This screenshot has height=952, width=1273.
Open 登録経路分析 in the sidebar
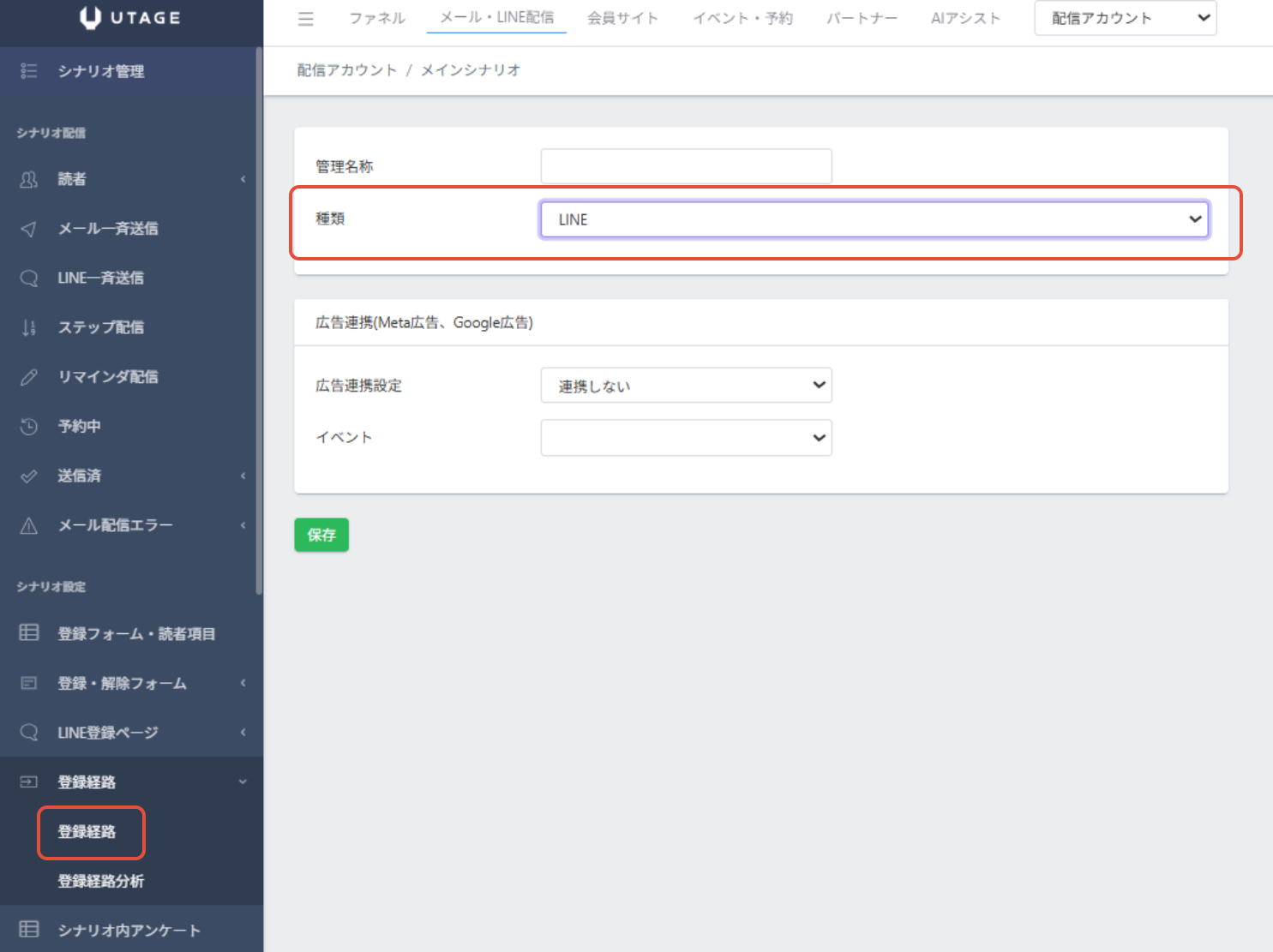tap(100, 881)
